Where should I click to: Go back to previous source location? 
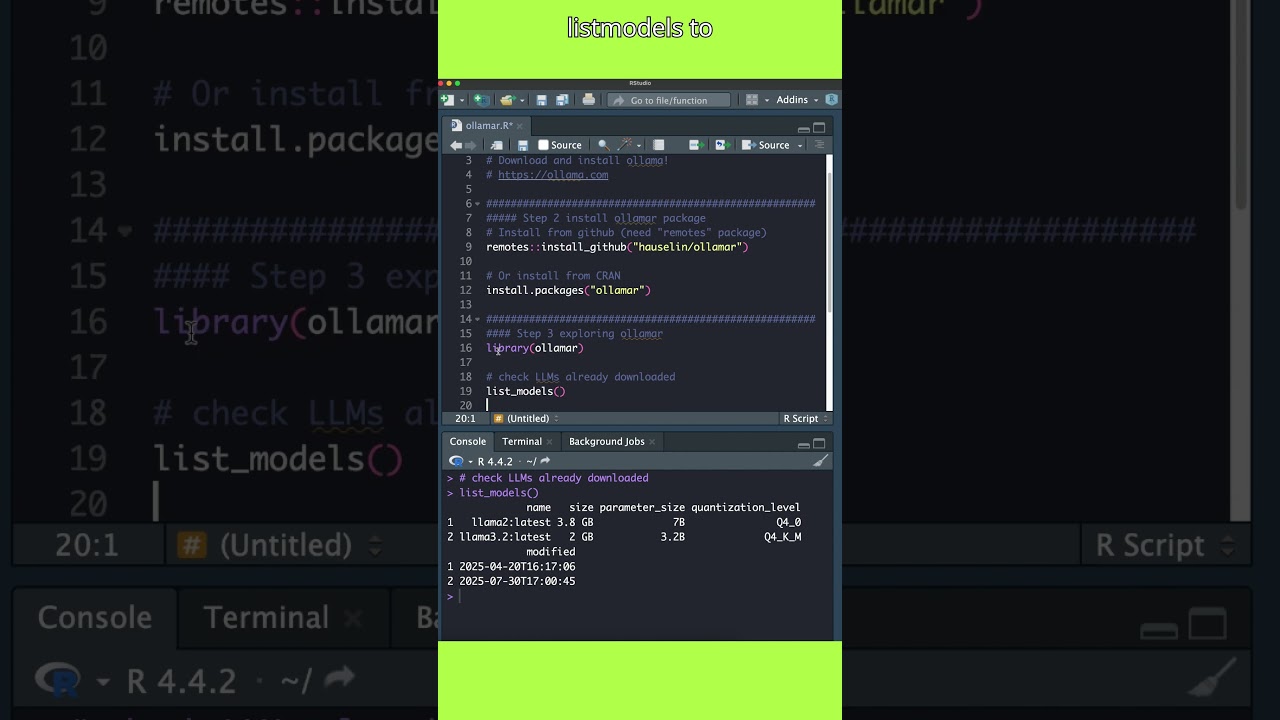coord(456,145)
